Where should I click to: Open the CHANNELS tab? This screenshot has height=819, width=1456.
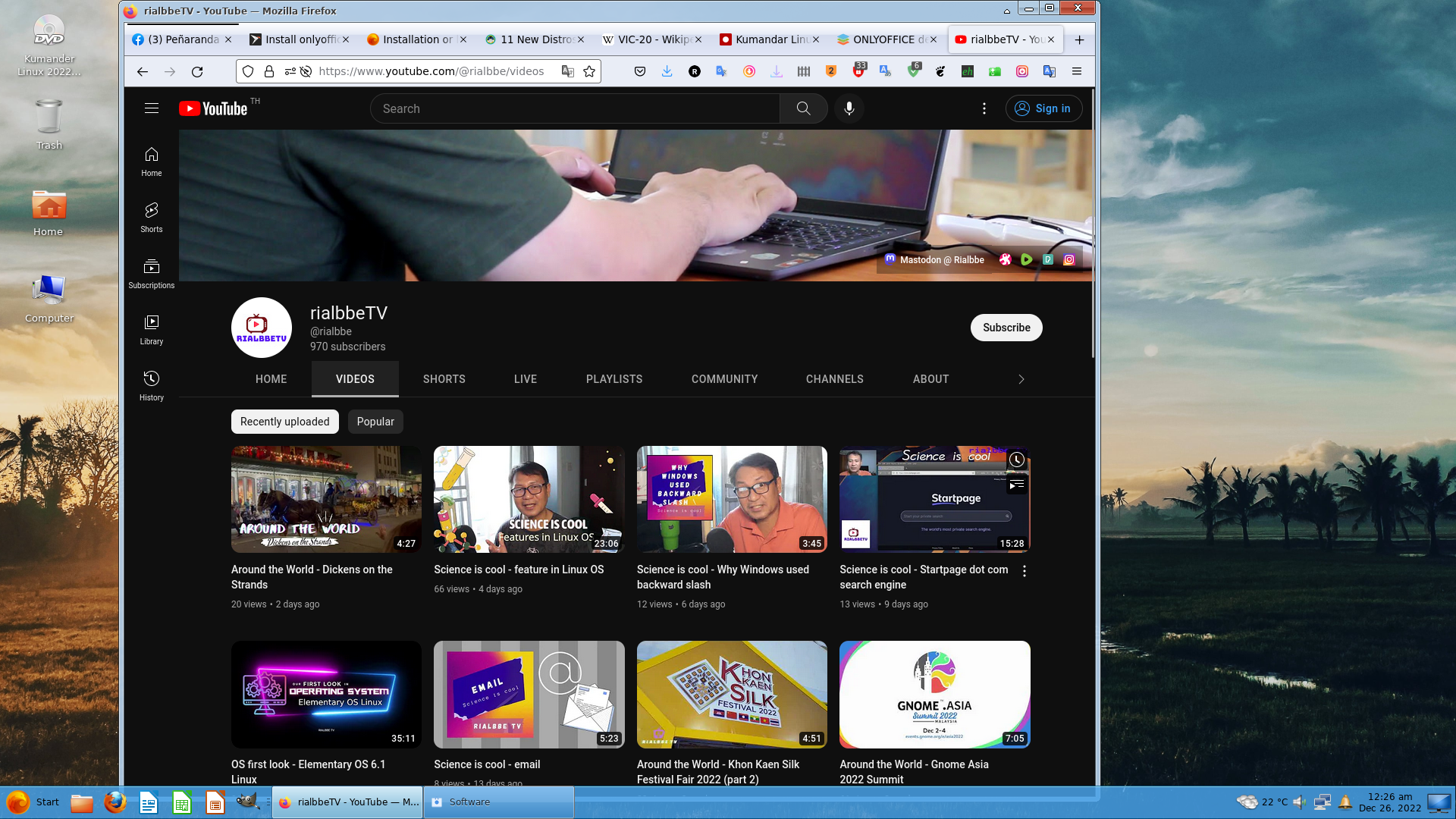(835, 379)
